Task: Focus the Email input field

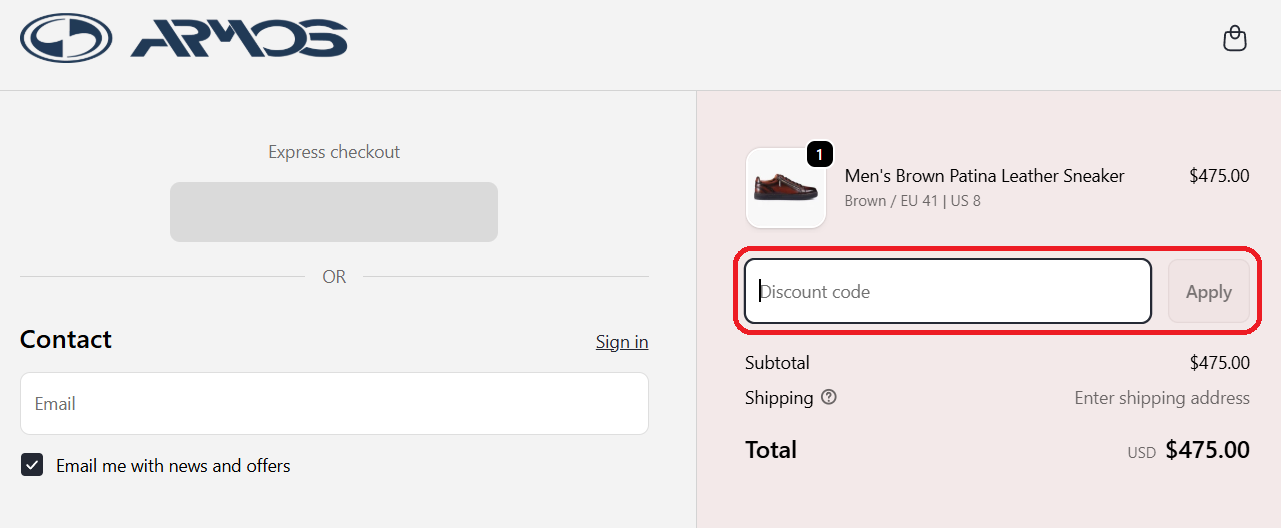Action: click(x=334, y=404)
